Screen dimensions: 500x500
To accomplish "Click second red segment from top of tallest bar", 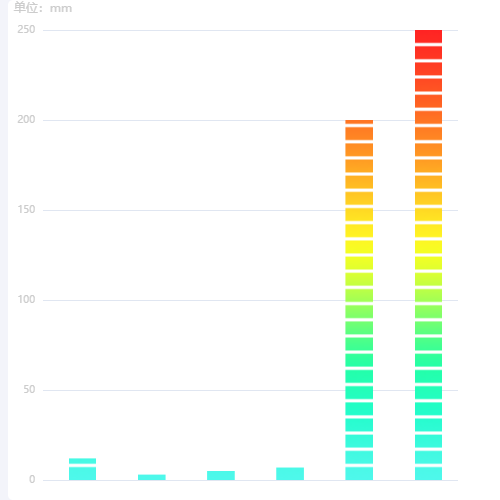I will (428, 53).
